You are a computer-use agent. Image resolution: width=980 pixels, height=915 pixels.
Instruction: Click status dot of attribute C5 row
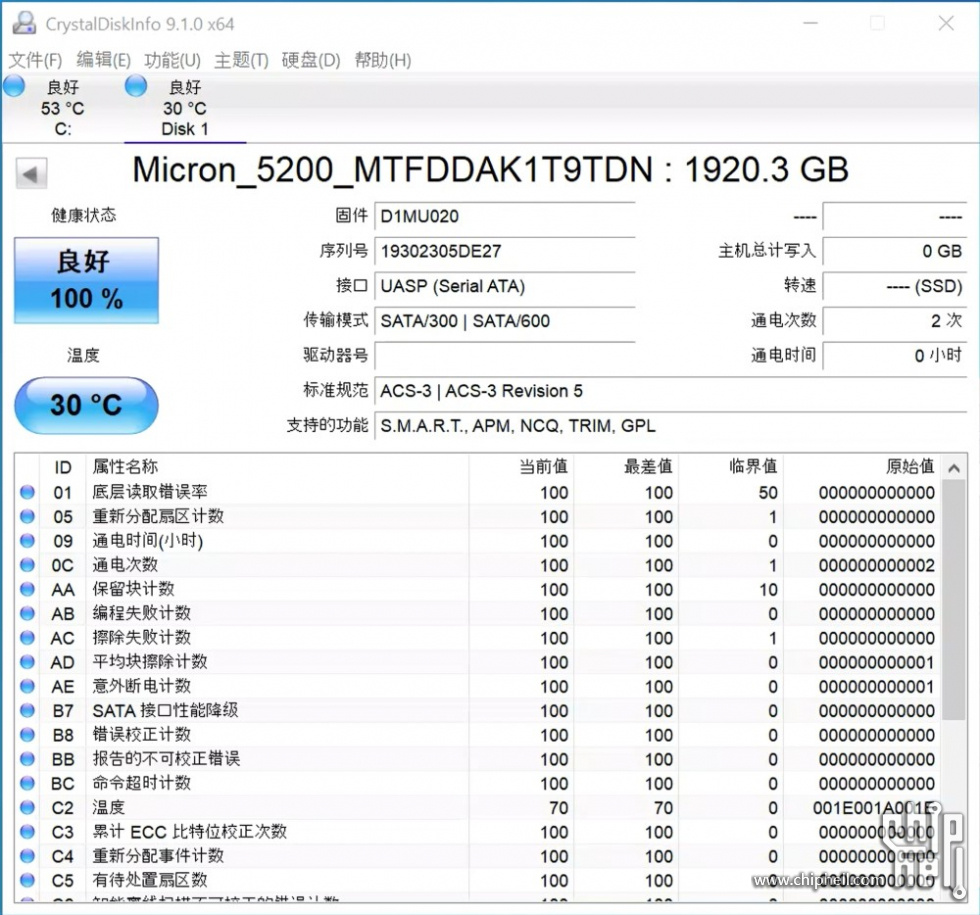coord(28,880)
